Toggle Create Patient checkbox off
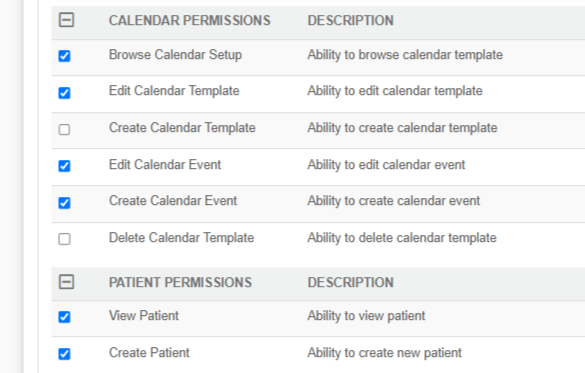Viewport: 585px width, 373px height. pyautogui.click(x=64, y=354)
